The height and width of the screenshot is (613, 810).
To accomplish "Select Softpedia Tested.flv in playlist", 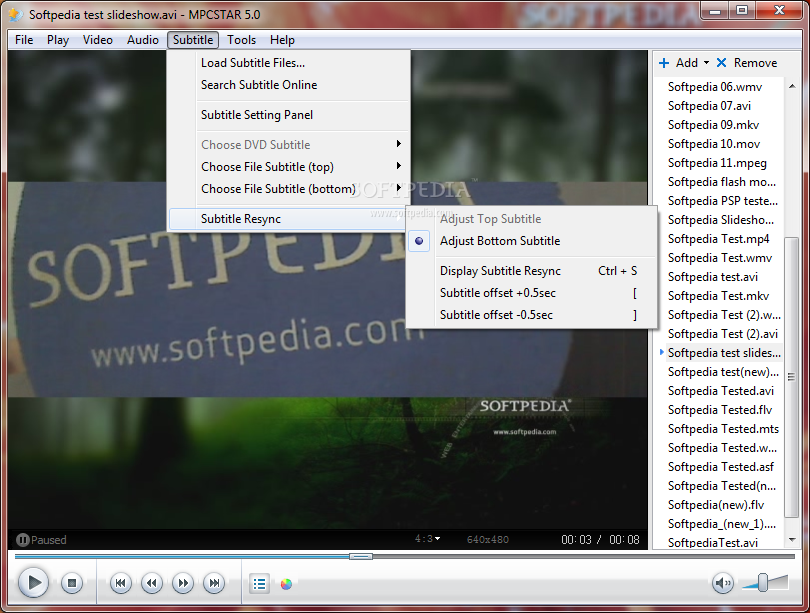I will coord(720,410).
